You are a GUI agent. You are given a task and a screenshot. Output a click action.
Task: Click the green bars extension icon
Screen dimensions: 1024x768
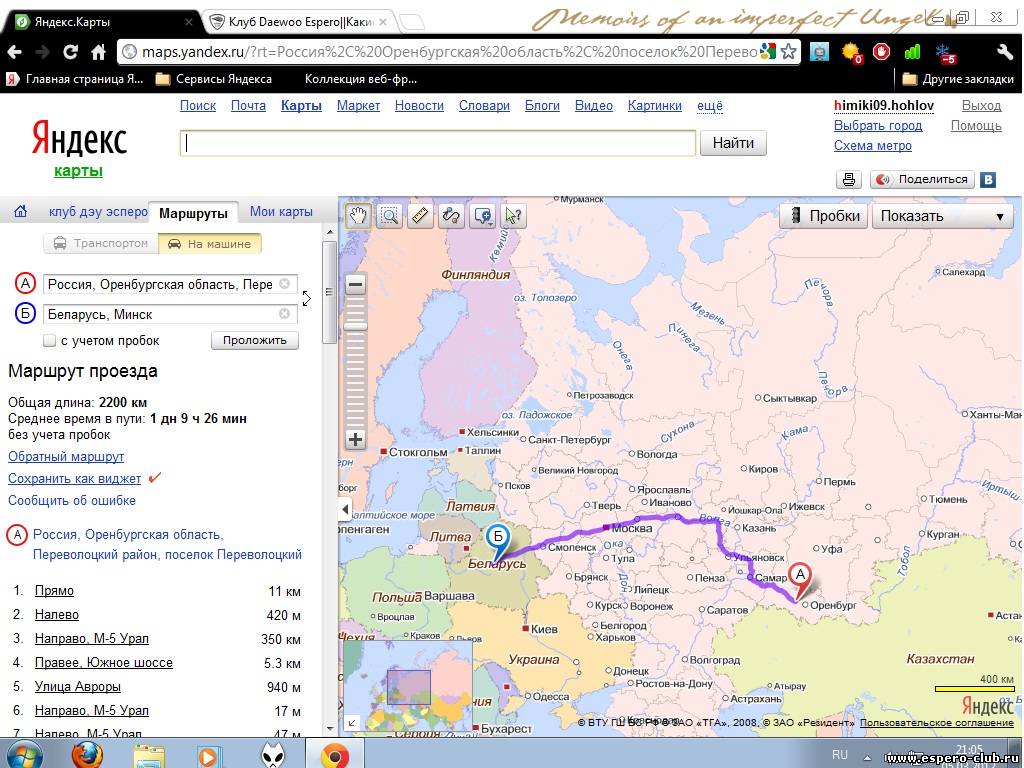[912, 51]
